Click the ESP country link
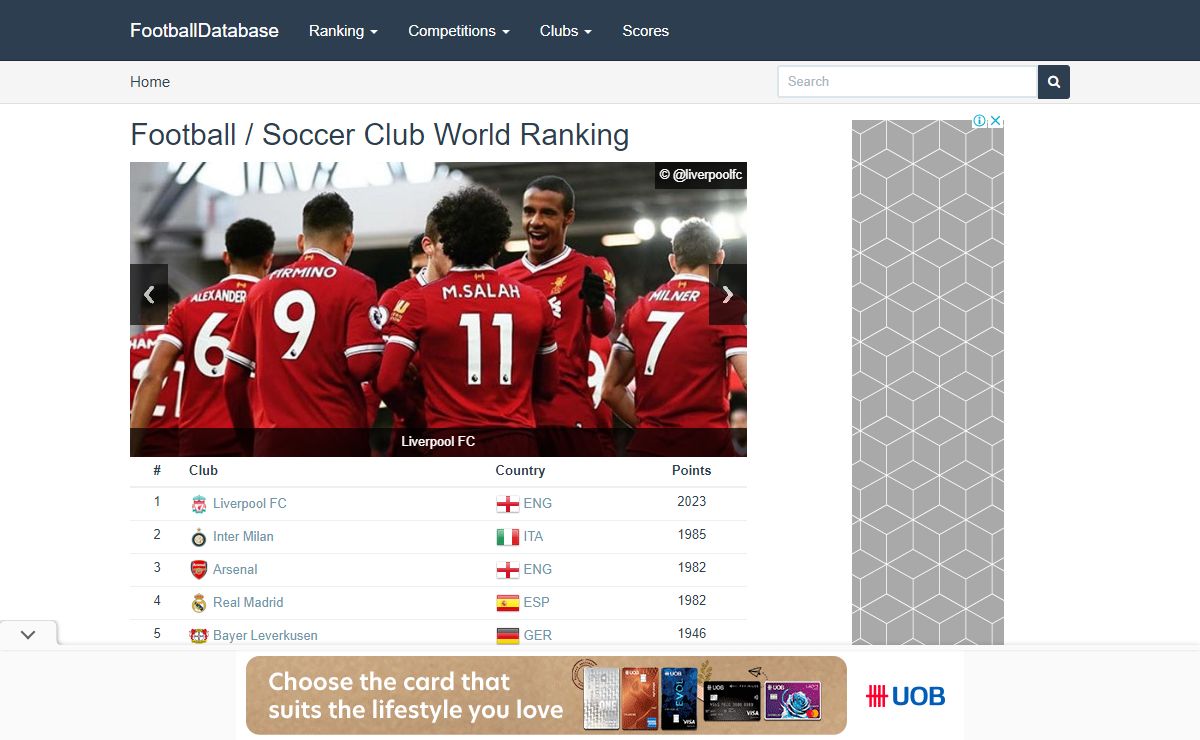This screenshot has height=740, width=1200. (x=537, y=602)
